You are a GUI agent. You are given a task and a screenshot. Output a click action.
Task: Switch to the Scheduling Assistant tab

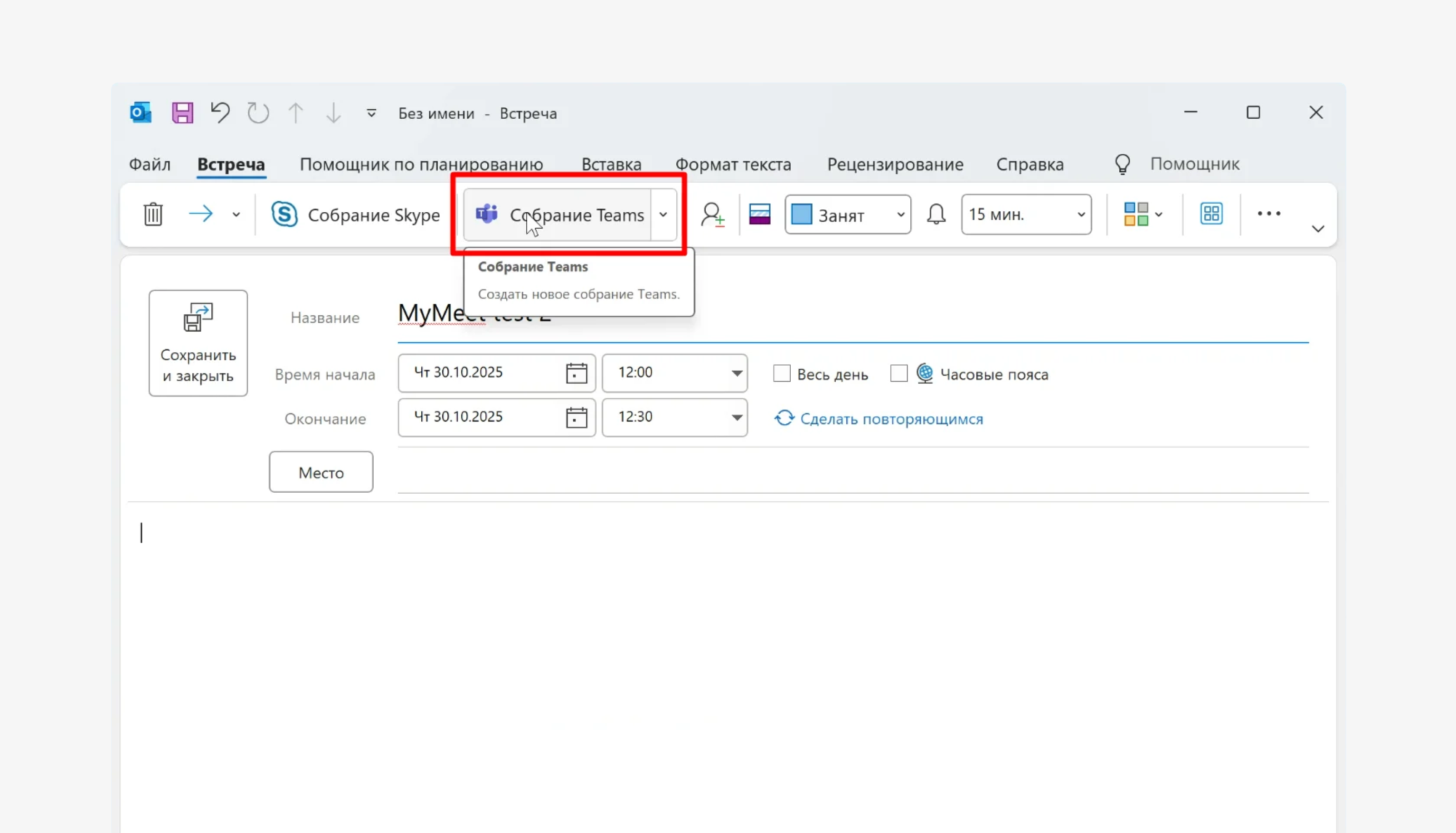pos(421,164)
